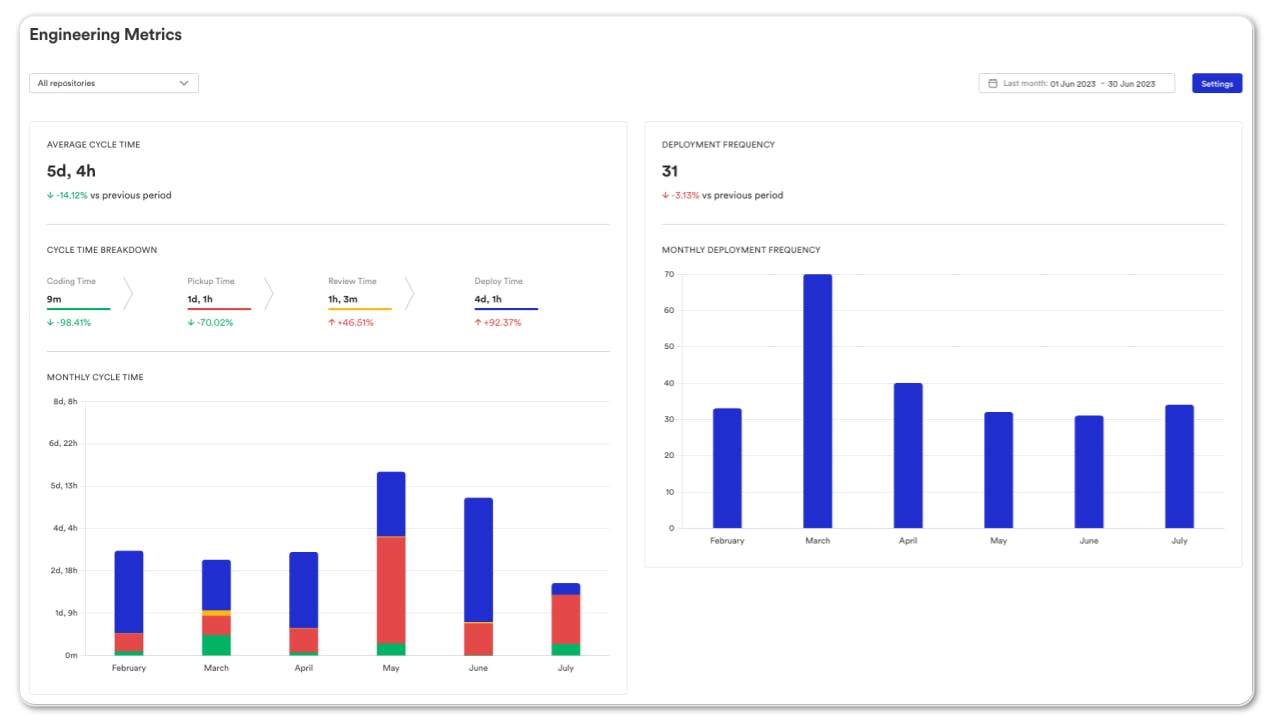The width and height of the screenshot is (1280, 720).
Task: Click the red pickup segment in May bar
Action: 391,590
